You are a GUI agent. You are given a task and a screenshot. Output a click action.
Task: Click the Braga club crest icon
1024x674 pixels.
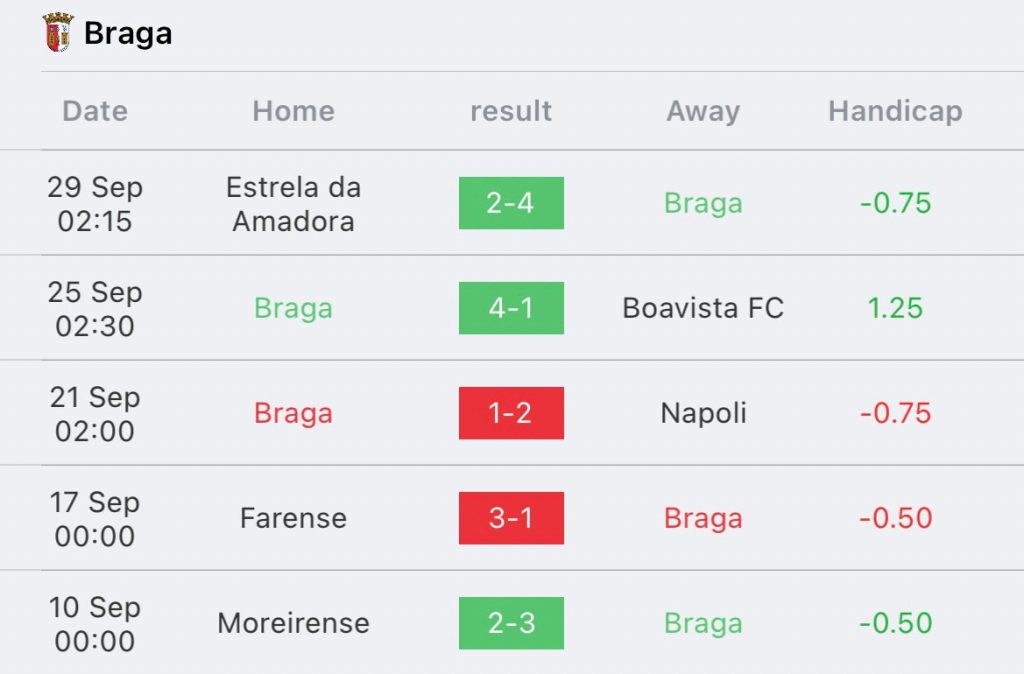click(57, 33)
